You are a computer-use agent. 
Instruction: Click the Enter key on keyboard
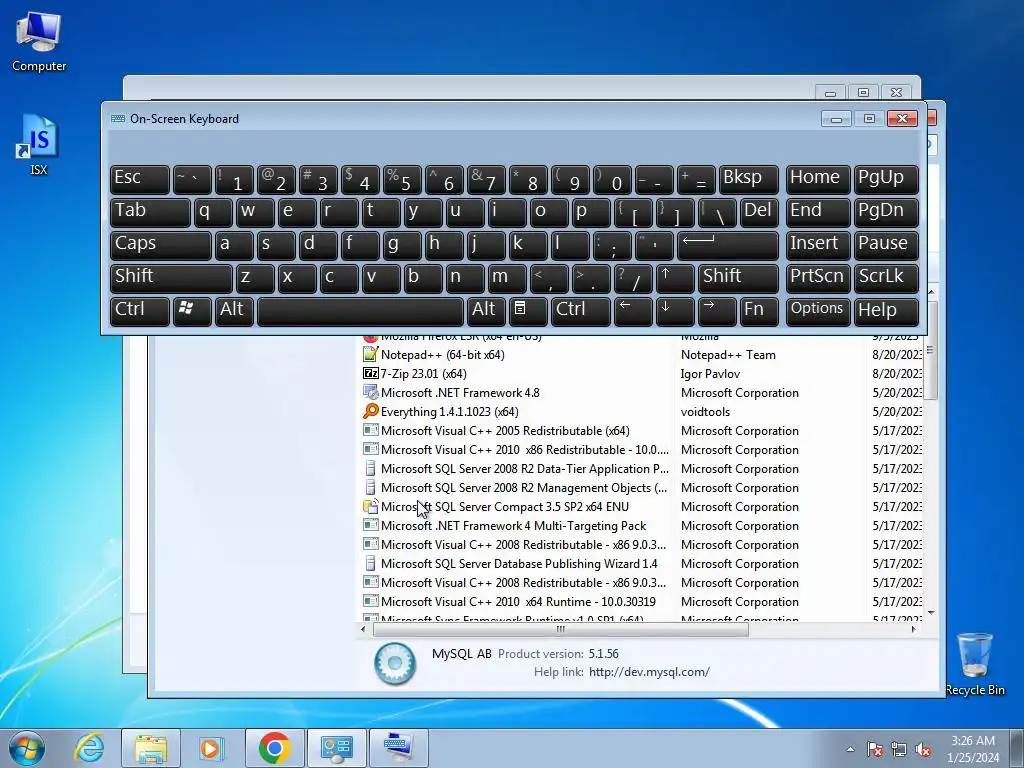(728, 245)
